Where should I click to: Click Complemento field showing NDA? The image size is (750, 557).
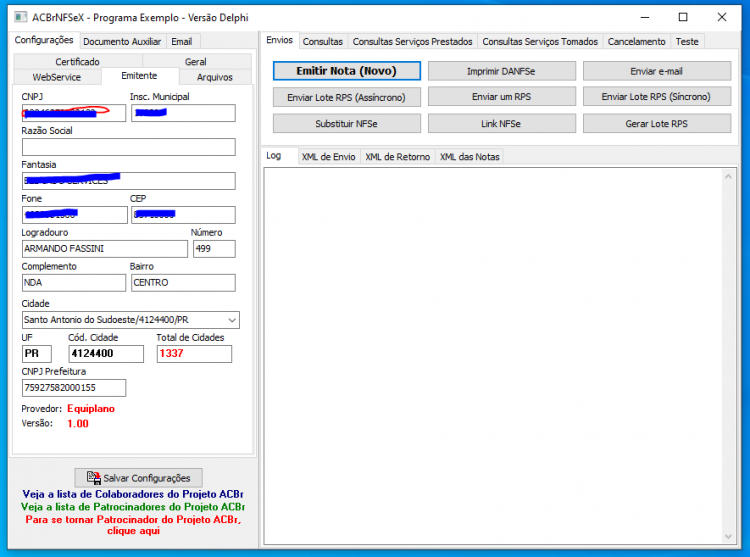[74, 283]
